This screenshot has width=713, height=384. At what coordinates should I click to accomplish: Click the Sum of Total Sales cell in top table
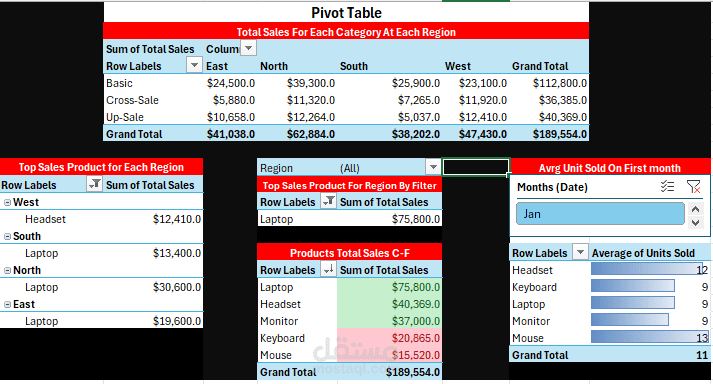[x=150, y=49]
